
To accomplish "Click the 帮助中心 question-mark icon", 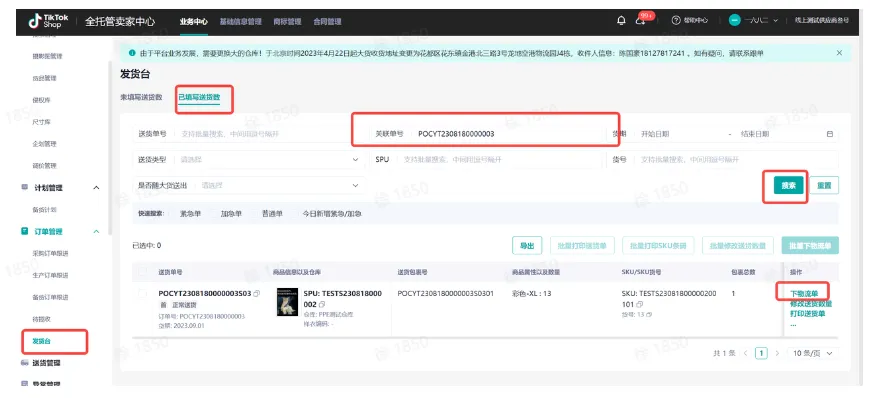I will [676, 21].
